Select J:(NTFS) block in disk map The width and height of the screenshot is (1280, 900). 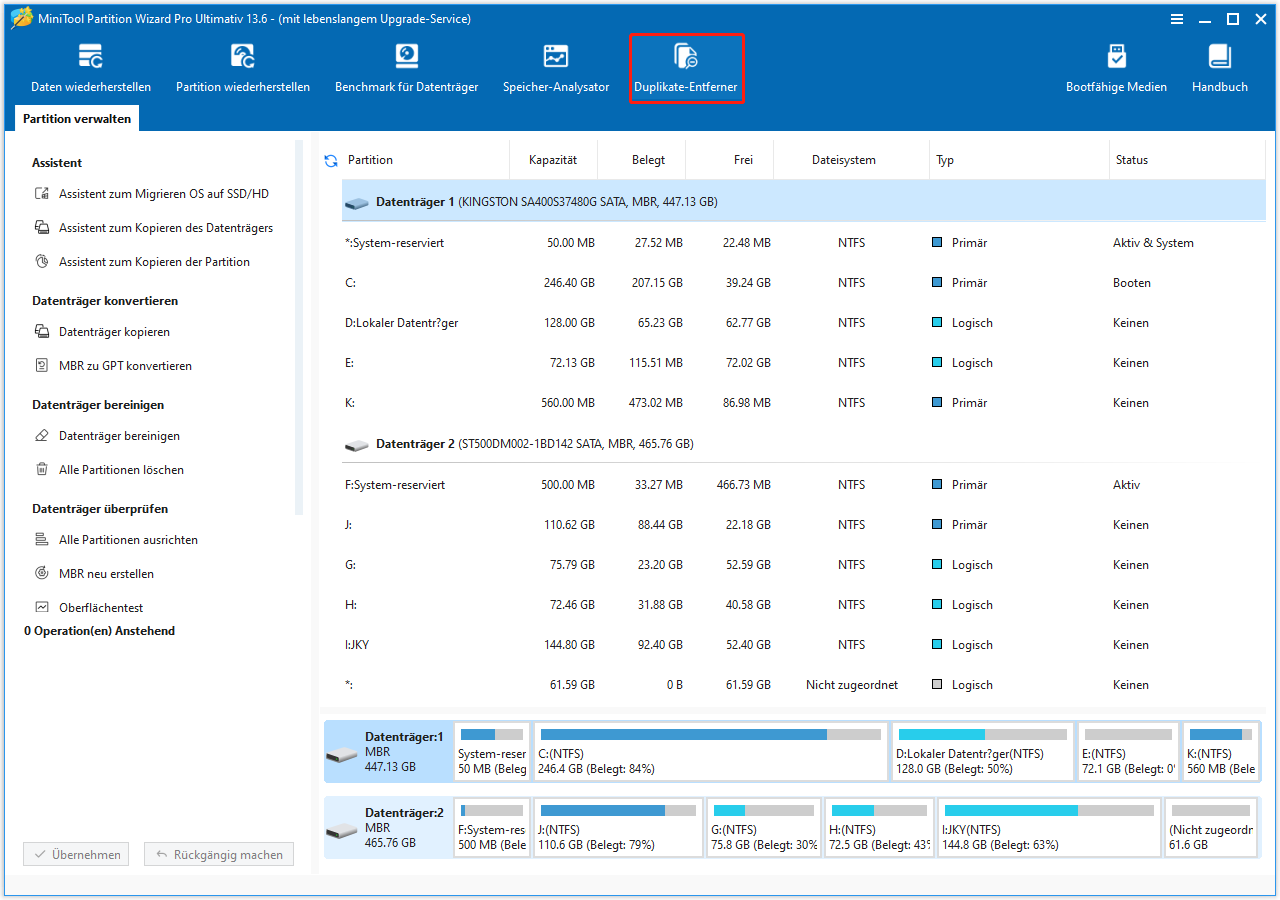[x=618, y=827]
